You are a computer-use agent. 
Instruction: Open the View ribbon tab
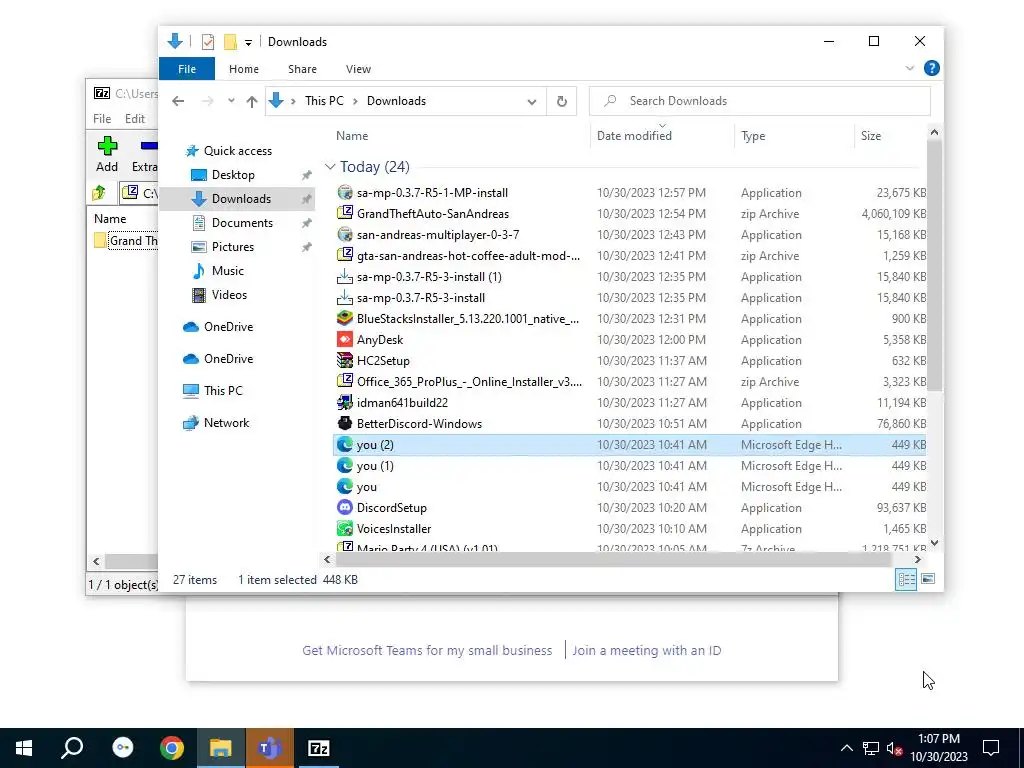[x=358, y=69]
